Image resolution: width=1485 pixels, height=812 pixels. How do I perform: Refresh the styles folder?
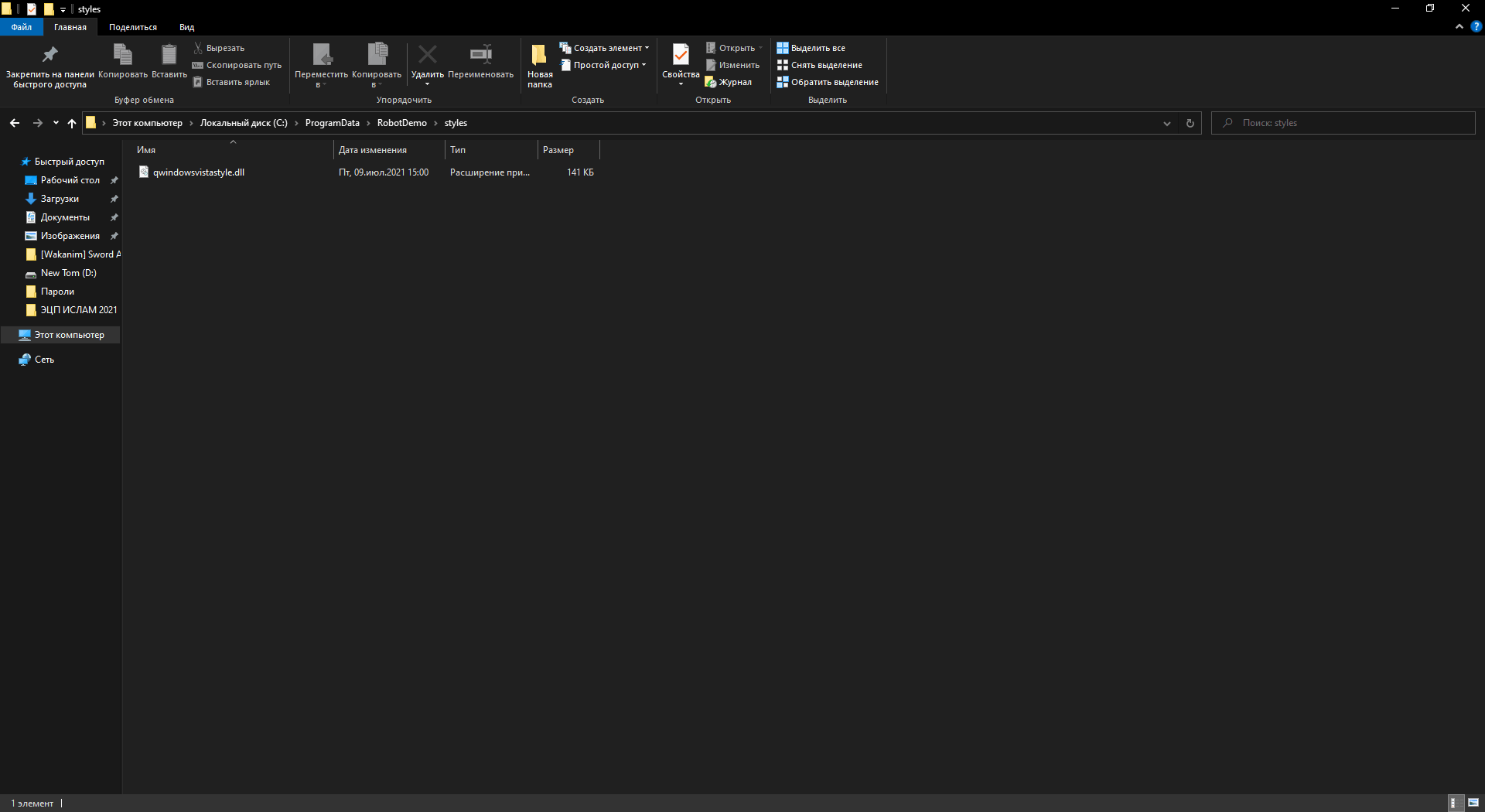pos(1190,123)
